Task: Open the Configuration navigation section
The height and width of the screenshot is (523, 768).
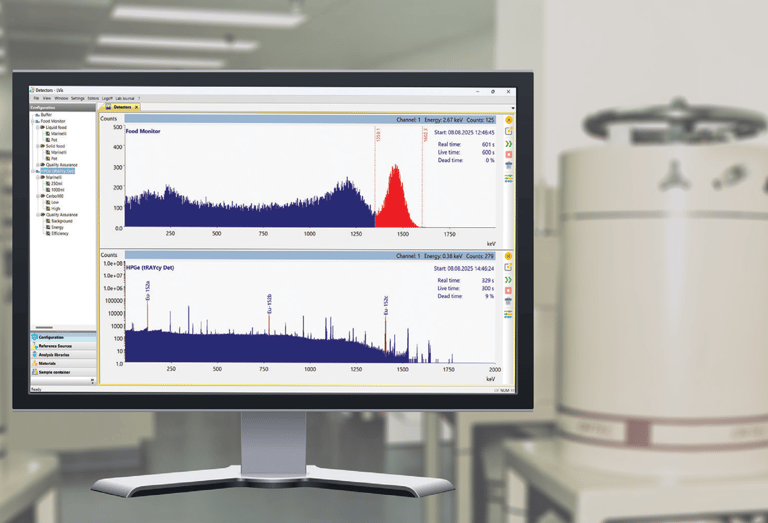Action: pyautogui.click(x=63, y=337)
